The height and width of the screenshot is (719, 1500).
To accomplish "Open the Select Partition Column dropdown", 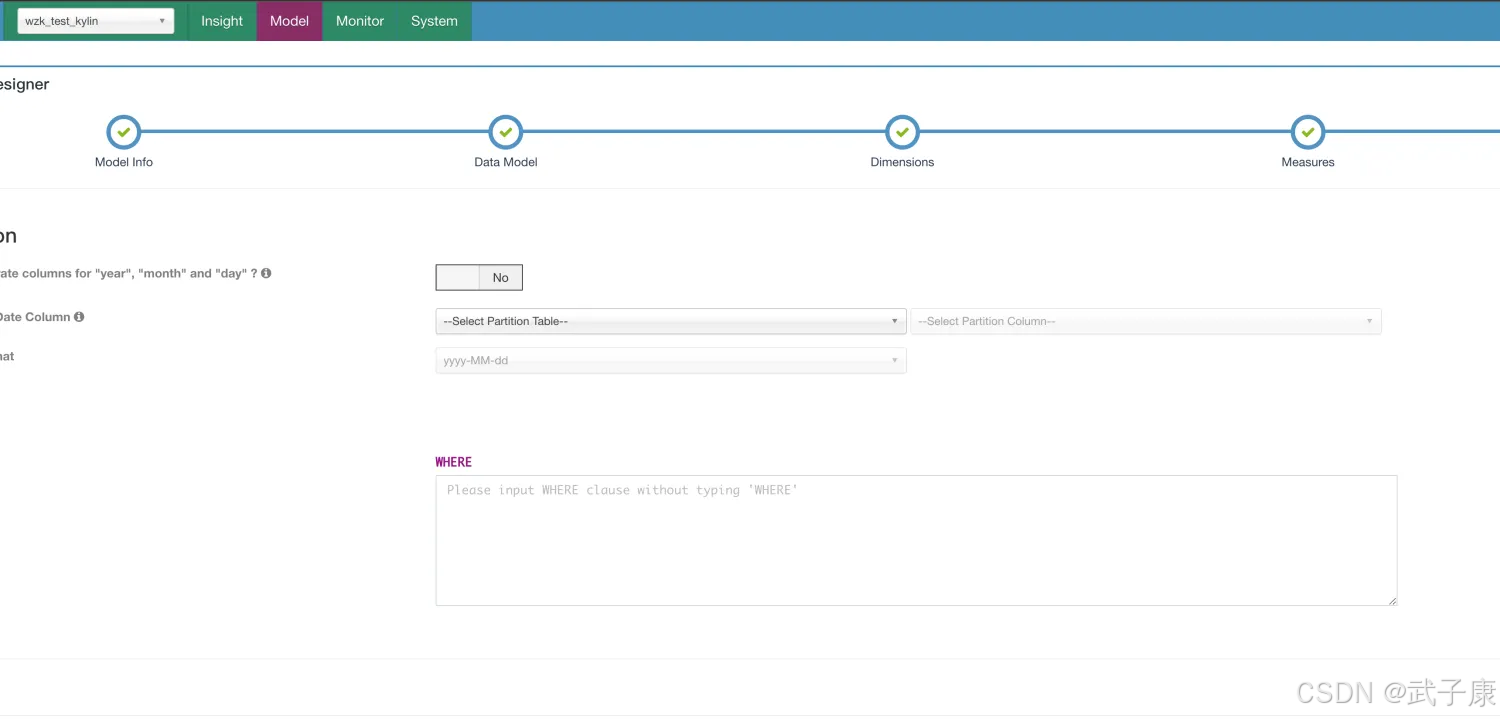I will [1146, 321].
